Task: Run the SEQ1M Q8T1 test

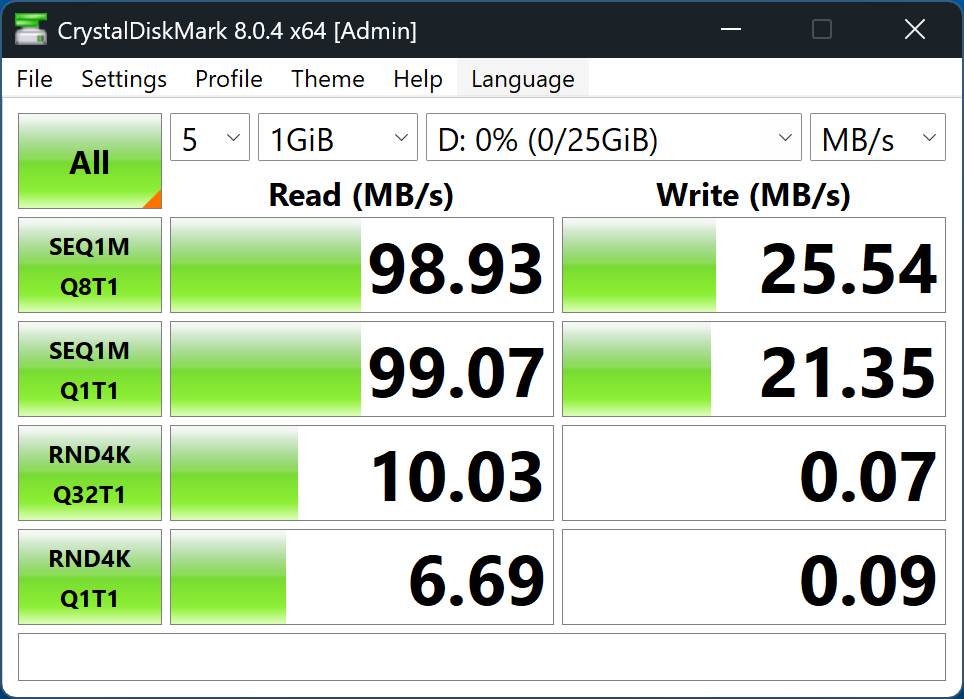Action: pos(90,265)
